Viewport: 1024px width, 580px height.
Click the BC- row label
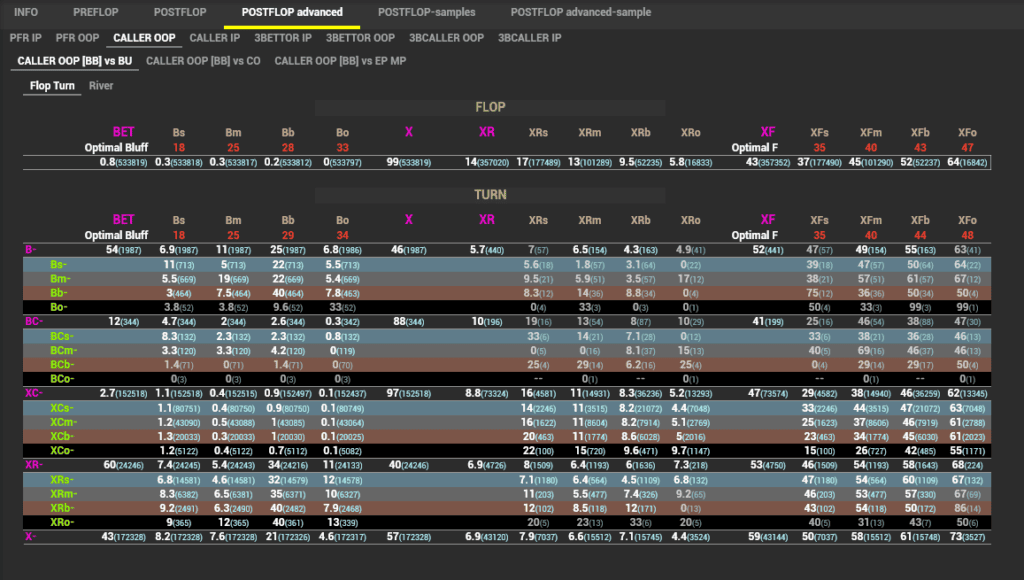(34, 321)
